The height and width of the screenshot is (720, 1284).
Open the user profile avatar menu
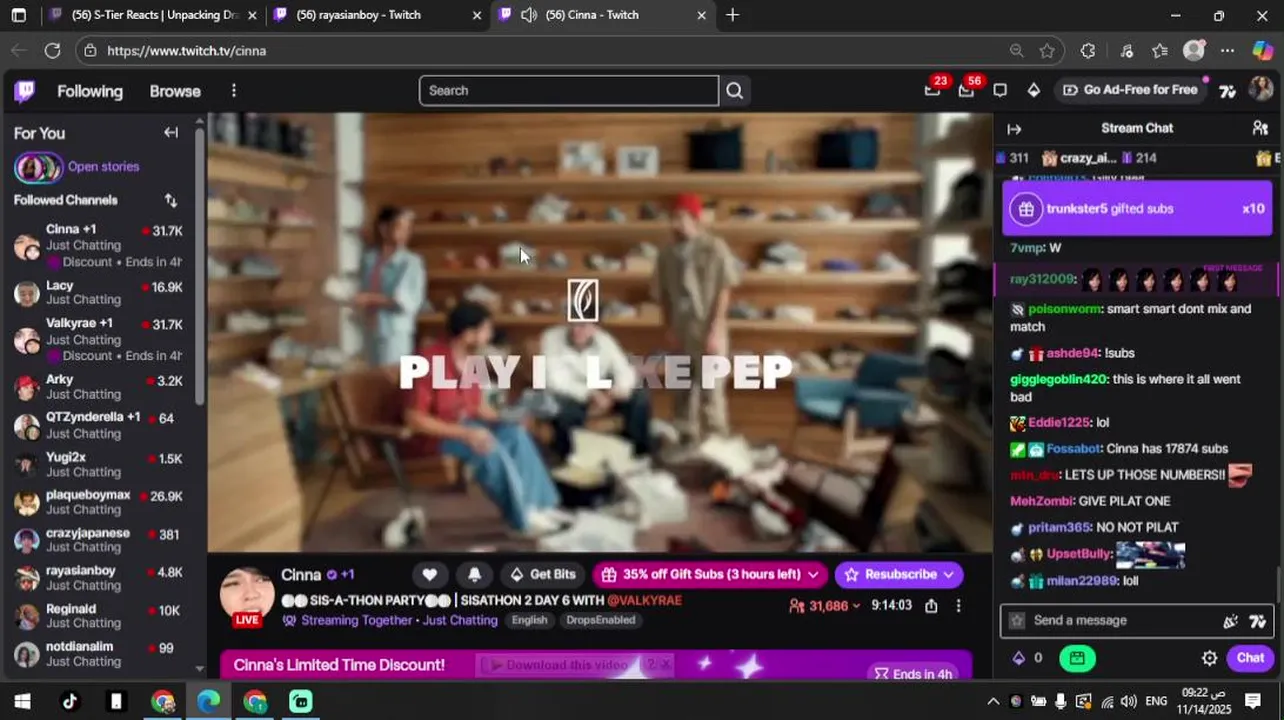1261,90
